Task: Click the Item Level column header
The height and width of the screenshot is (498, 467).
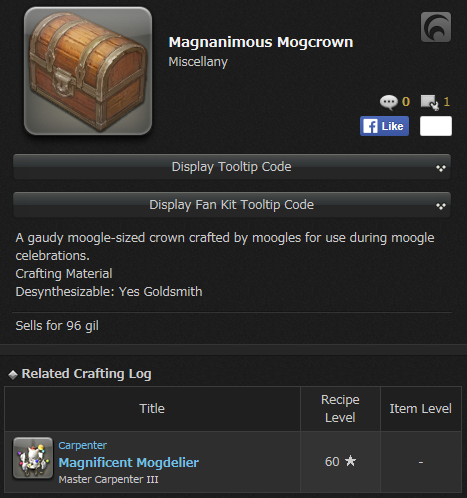Action: tap(421, 408)
